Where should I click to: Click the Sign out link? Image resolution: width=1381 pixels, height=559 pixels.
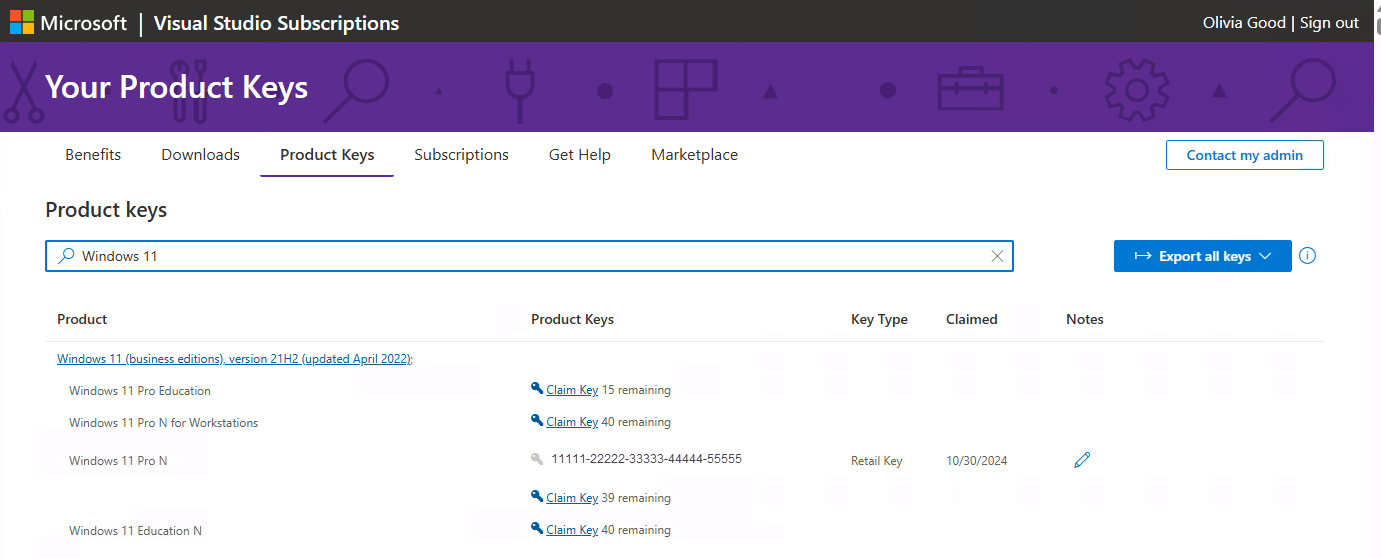[1329, 22]
